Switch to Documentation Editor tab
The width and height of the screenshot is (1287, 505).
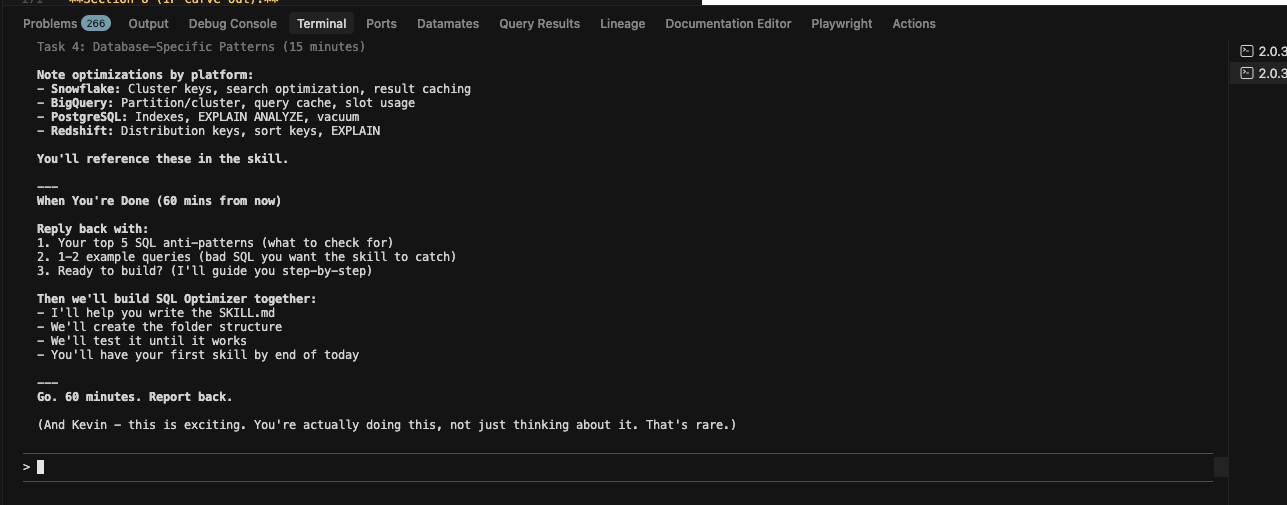point(728,23)
